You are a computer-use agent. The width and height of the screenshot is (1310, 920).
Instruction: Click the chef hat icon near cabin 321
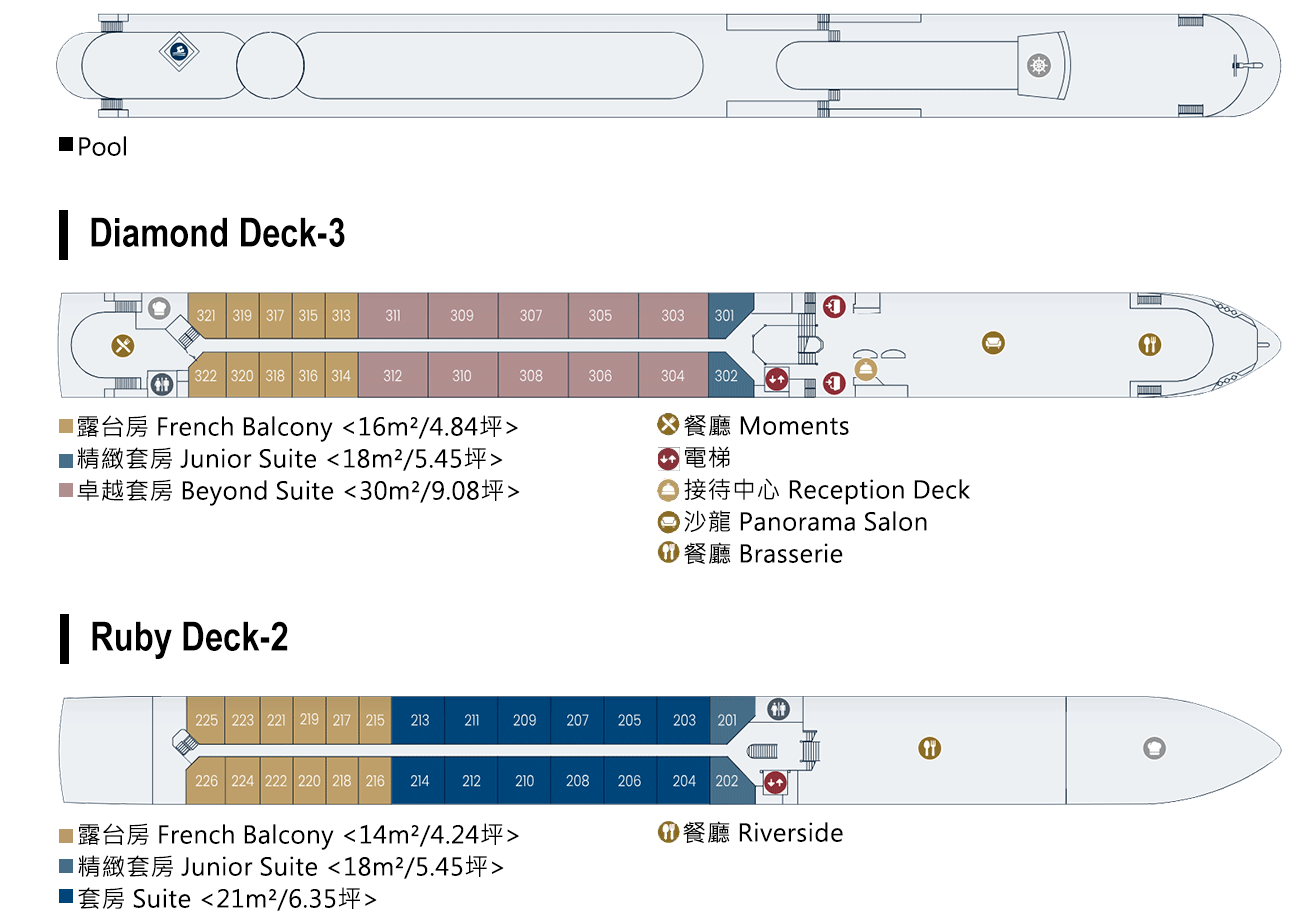coord(159,308)
